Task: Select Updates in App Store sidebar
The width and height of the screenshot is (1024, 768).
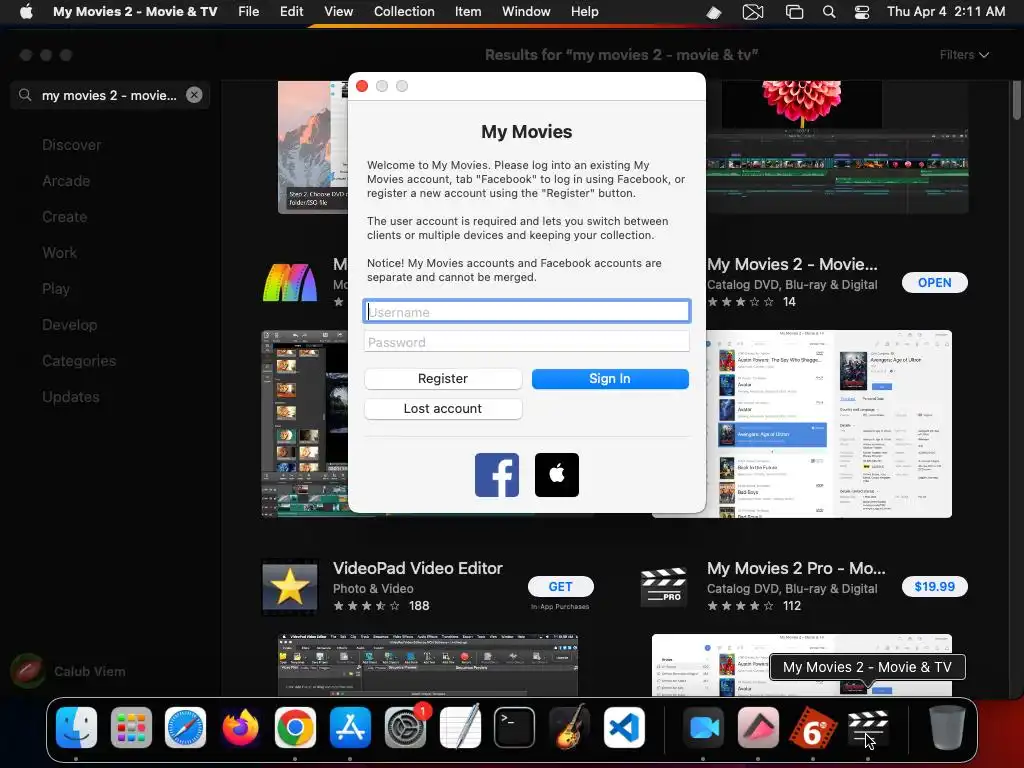Action: click(71, 396)
